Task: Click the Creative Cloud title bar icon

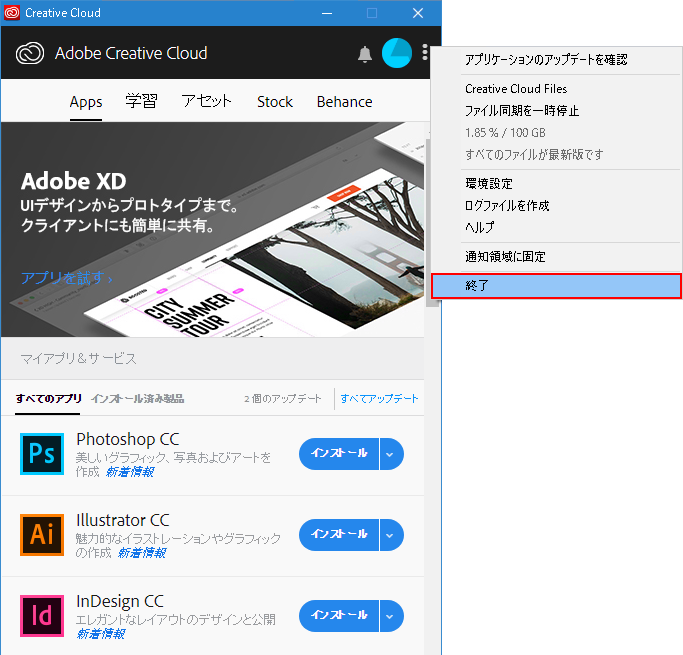Action: (12, 13)
